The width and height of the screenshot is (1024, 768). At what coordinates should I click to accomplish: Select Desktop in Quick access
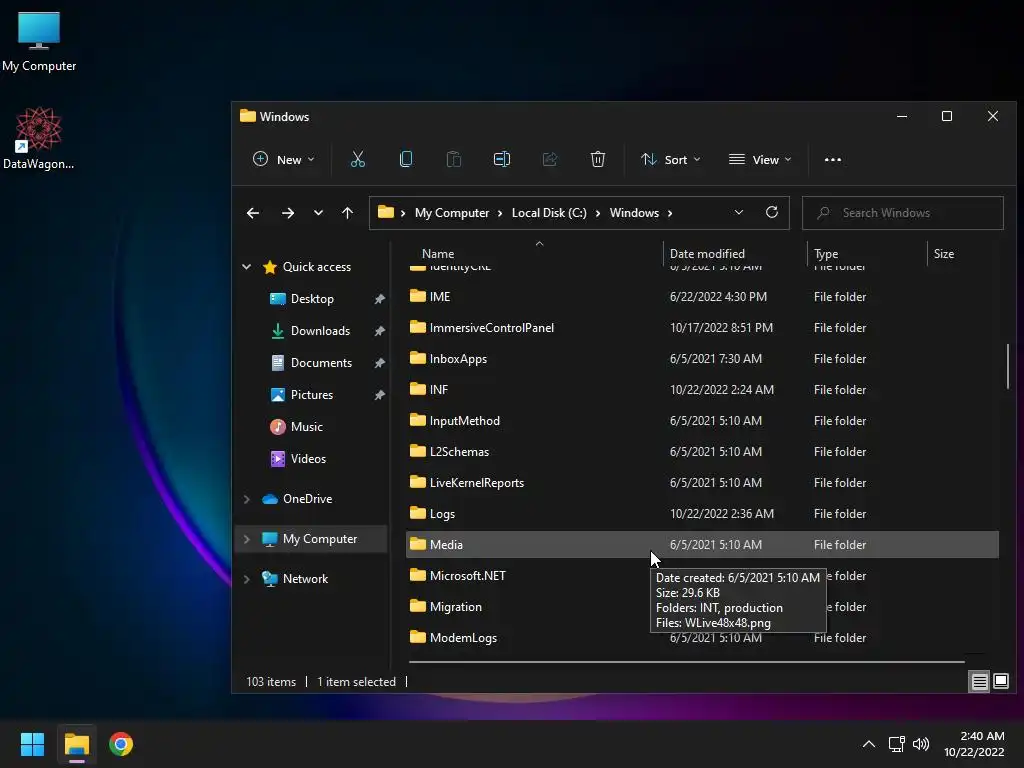click(x=312, y=298)
